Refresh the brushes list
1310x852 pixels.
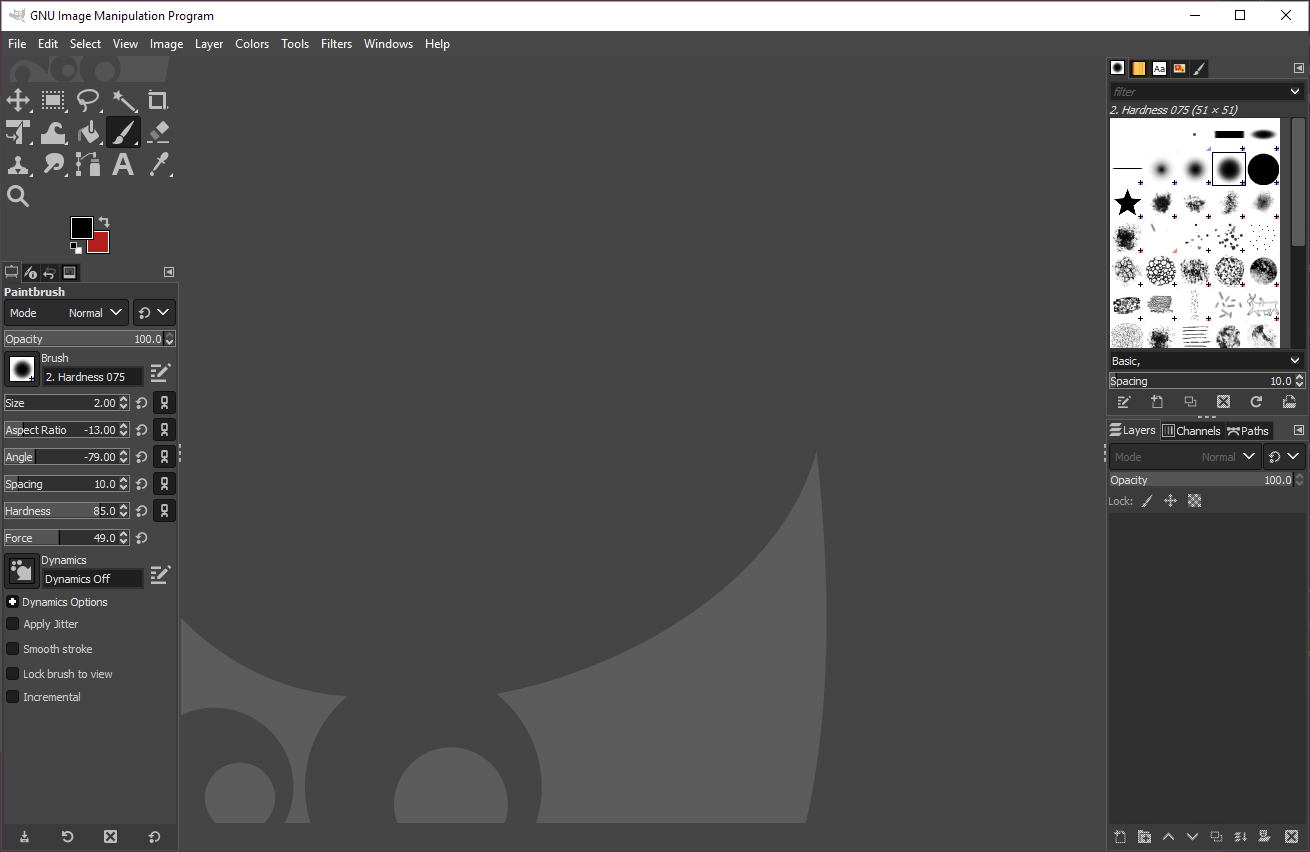tap(1256, 402)
